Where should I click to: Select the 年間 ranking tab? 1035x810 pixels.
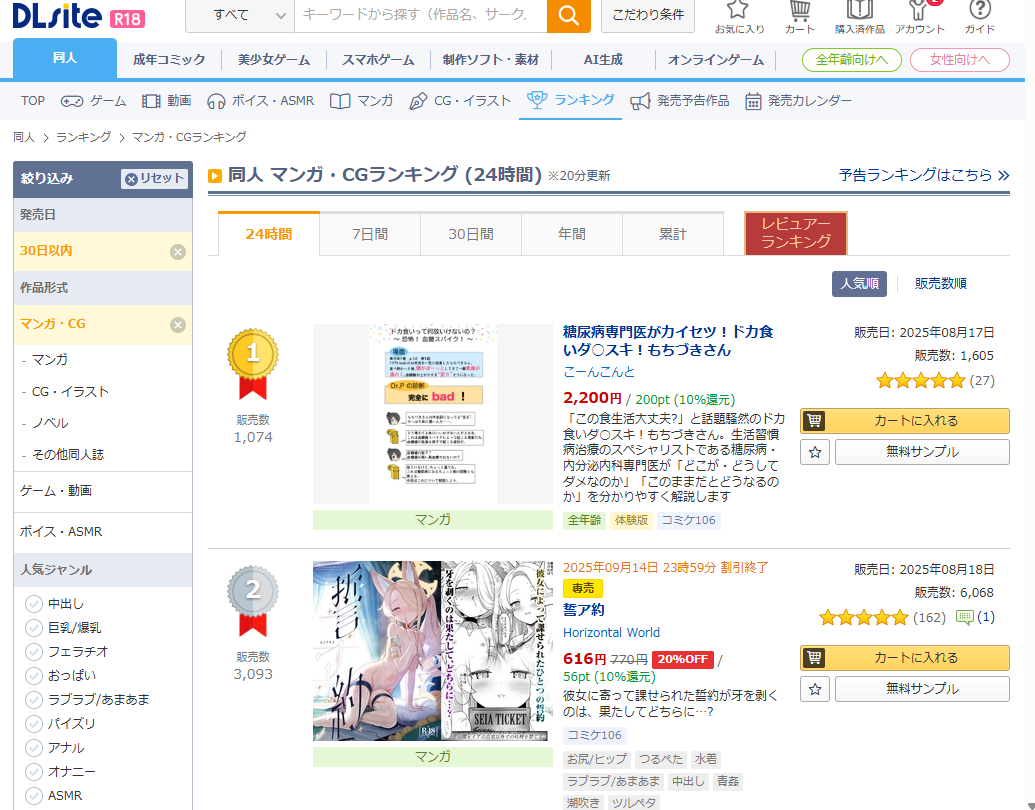[x=572, y=235]
